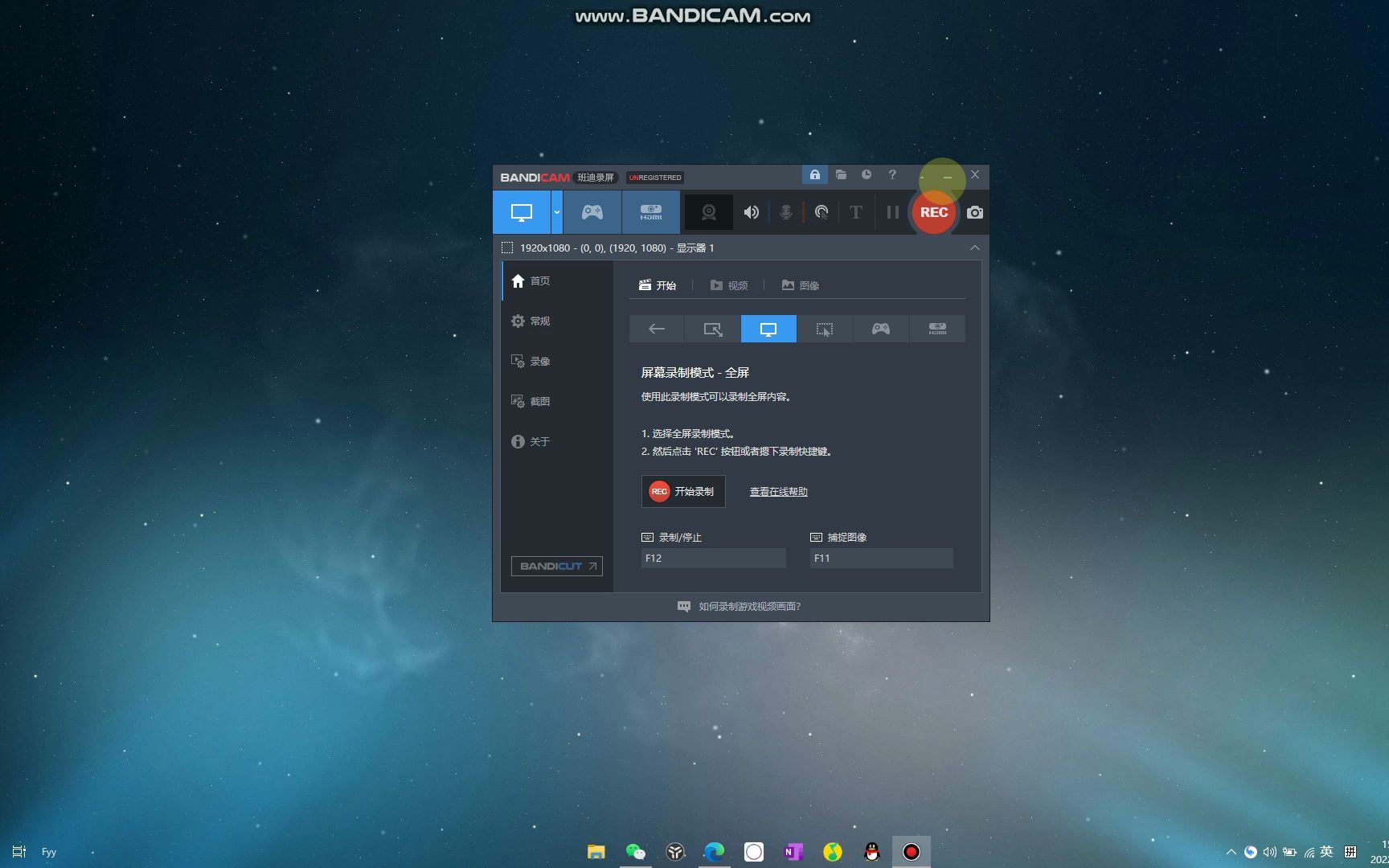Click the 英 input language indicator

coord(1326,852)
